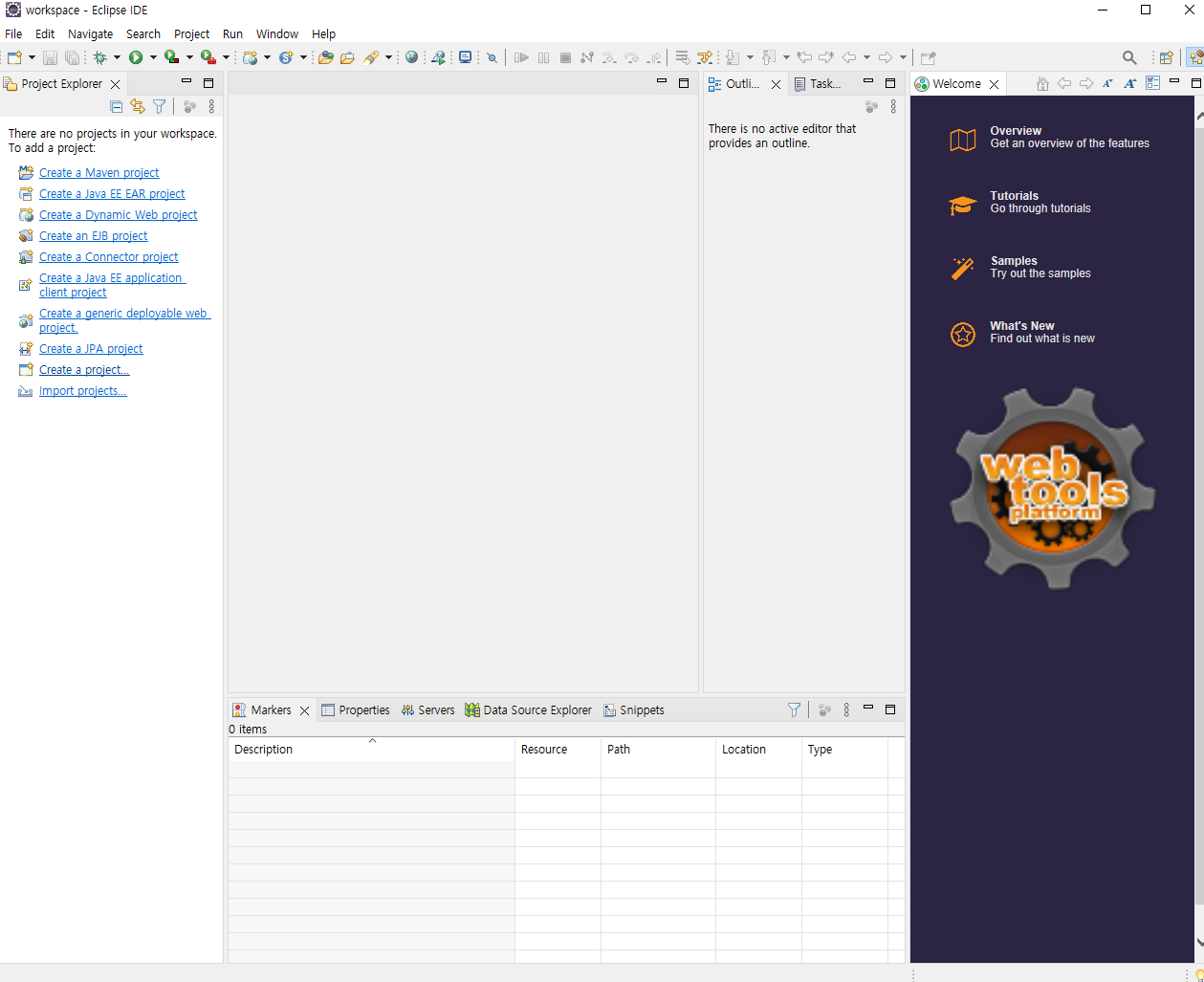Viewport: 1204px width, 982px height.
Task: Click the Resume debug toolbar icon
Action: [x=521, y=57]
